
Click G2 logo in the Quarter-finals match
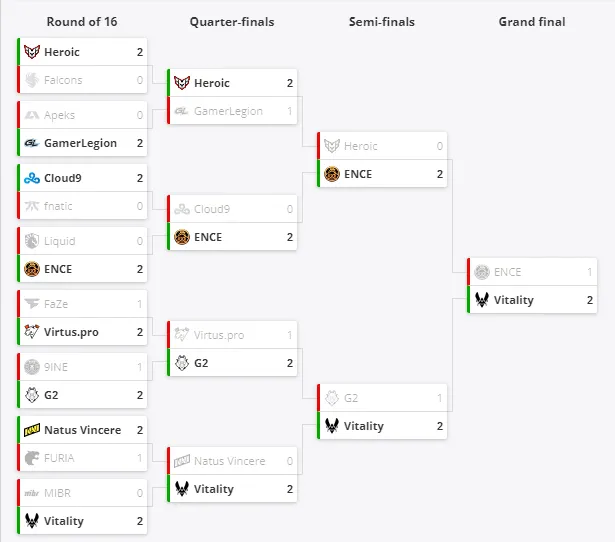pyautogui.click(x=182, y=363)
